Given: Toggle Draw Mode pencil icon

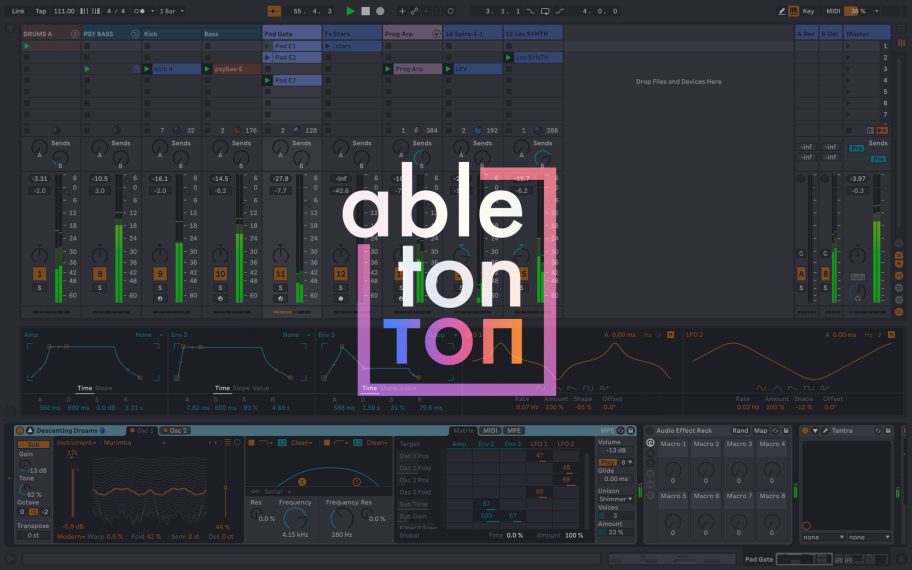Looking at the screenshot, I should click(781, 11).
